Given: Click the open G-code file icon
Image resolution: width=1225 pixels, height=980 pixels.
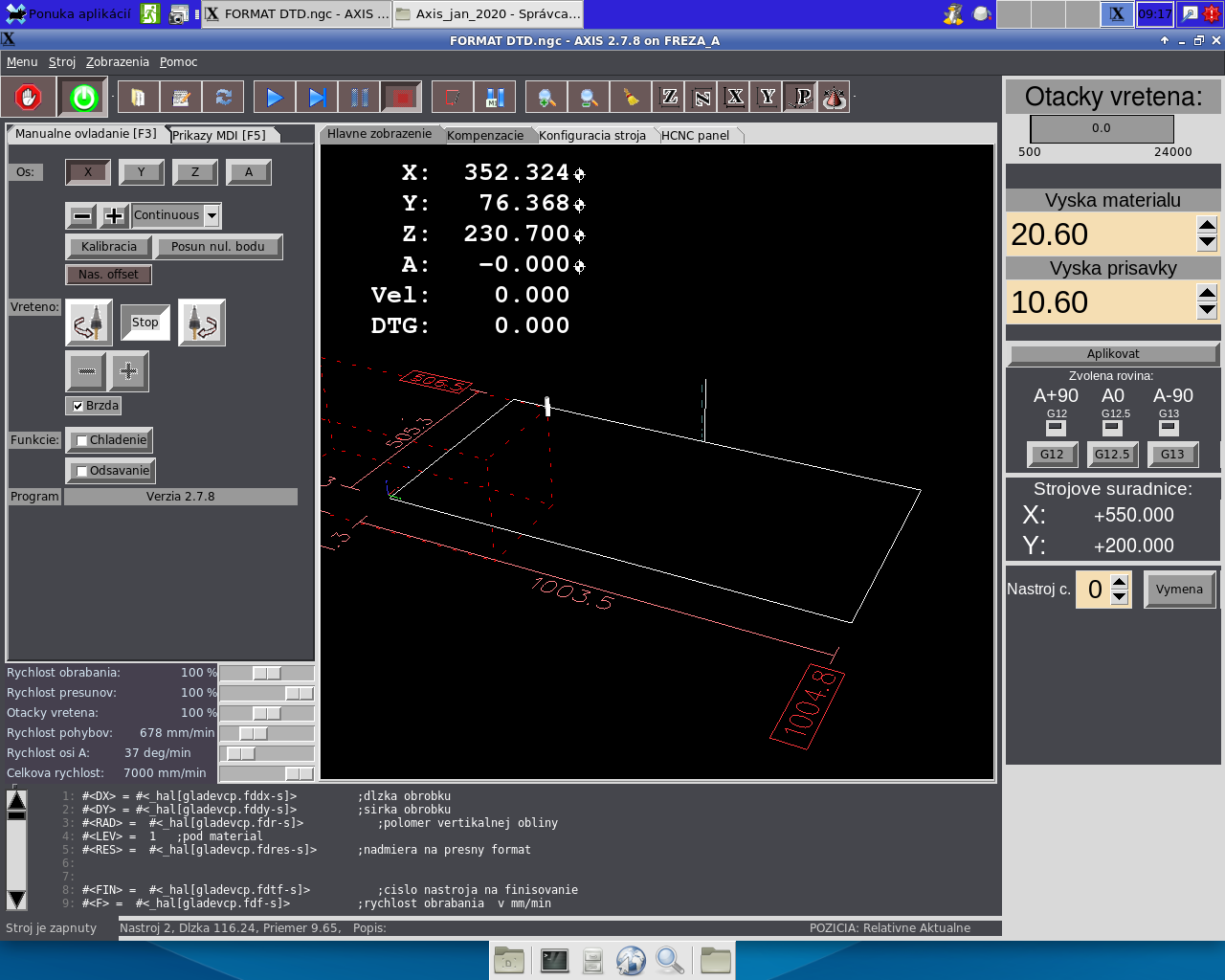Looking at the screenshot, I should pyautogui.click(x=138, y=98).
